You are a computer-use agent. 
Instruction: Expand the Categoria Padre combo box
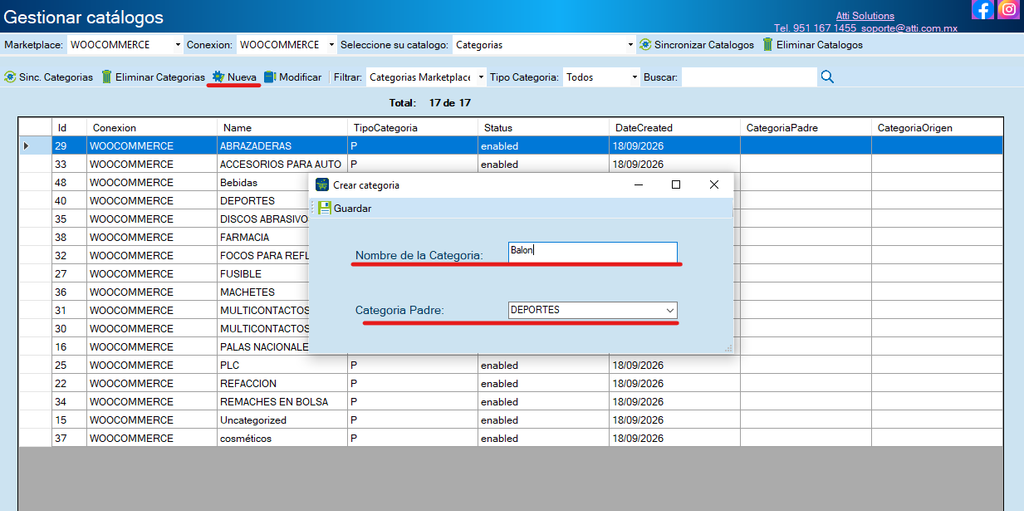pyautogui.click(x=670, y=311)
